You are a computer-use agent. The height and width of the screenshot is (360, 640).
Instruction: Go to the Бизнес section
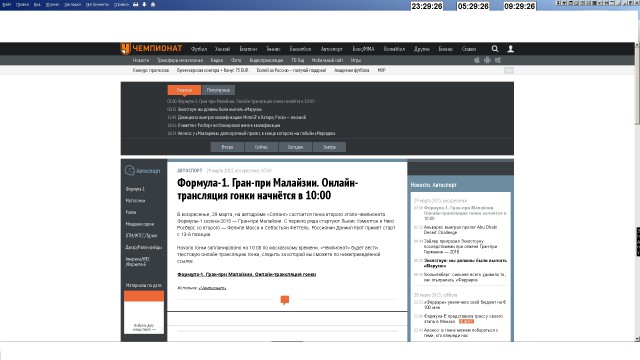446,49
